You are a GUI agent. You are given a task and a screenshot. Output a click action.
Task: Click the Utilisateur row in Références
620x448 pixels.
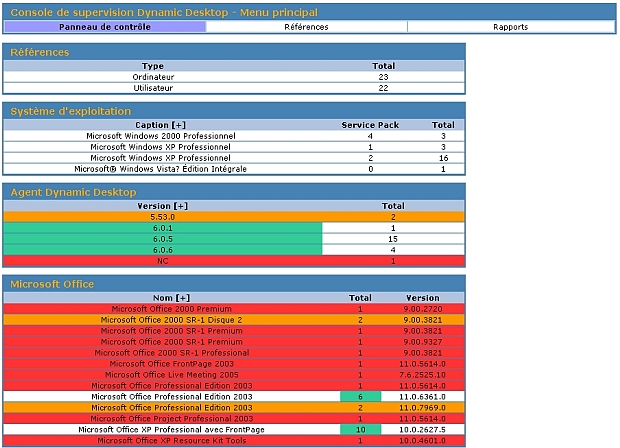[x=234, y=88]
